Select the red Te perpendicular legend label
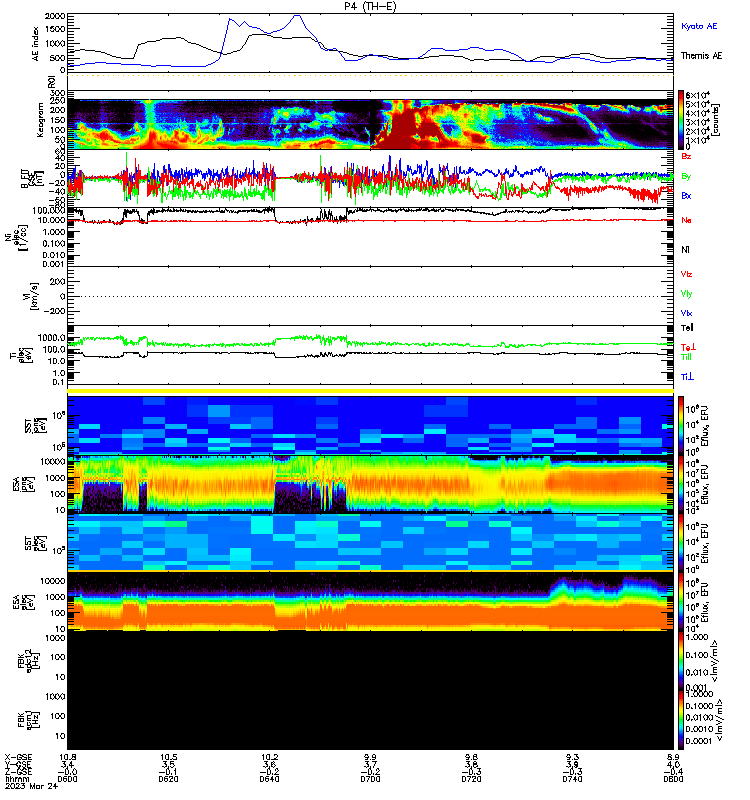 [688, 347]
